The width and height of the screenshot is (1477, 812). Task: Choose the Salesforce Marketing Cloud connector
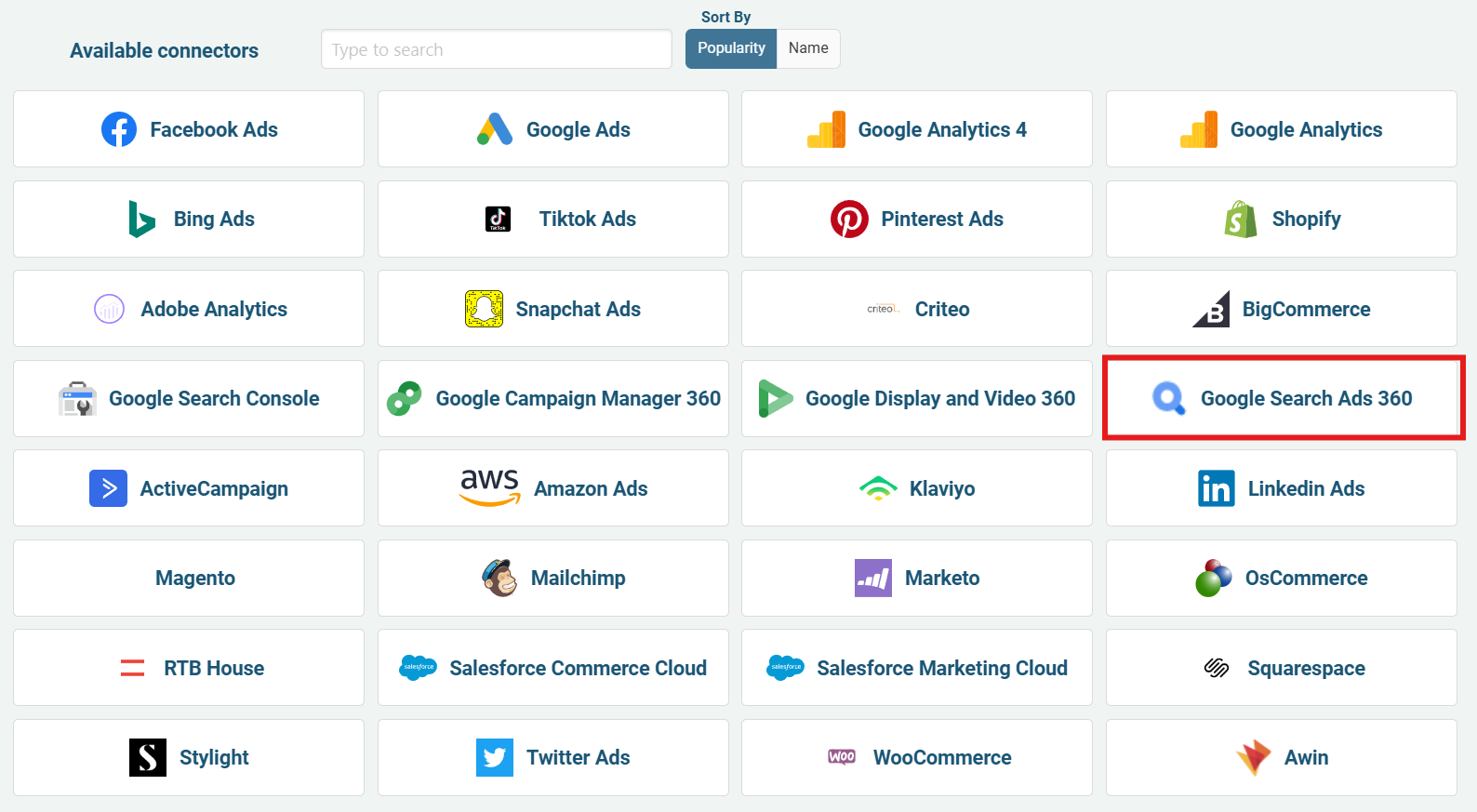tap(916, 668)
